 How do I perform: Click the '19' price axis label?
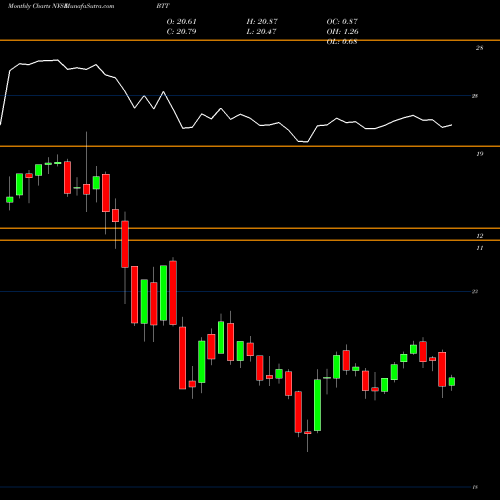[479, 154]
